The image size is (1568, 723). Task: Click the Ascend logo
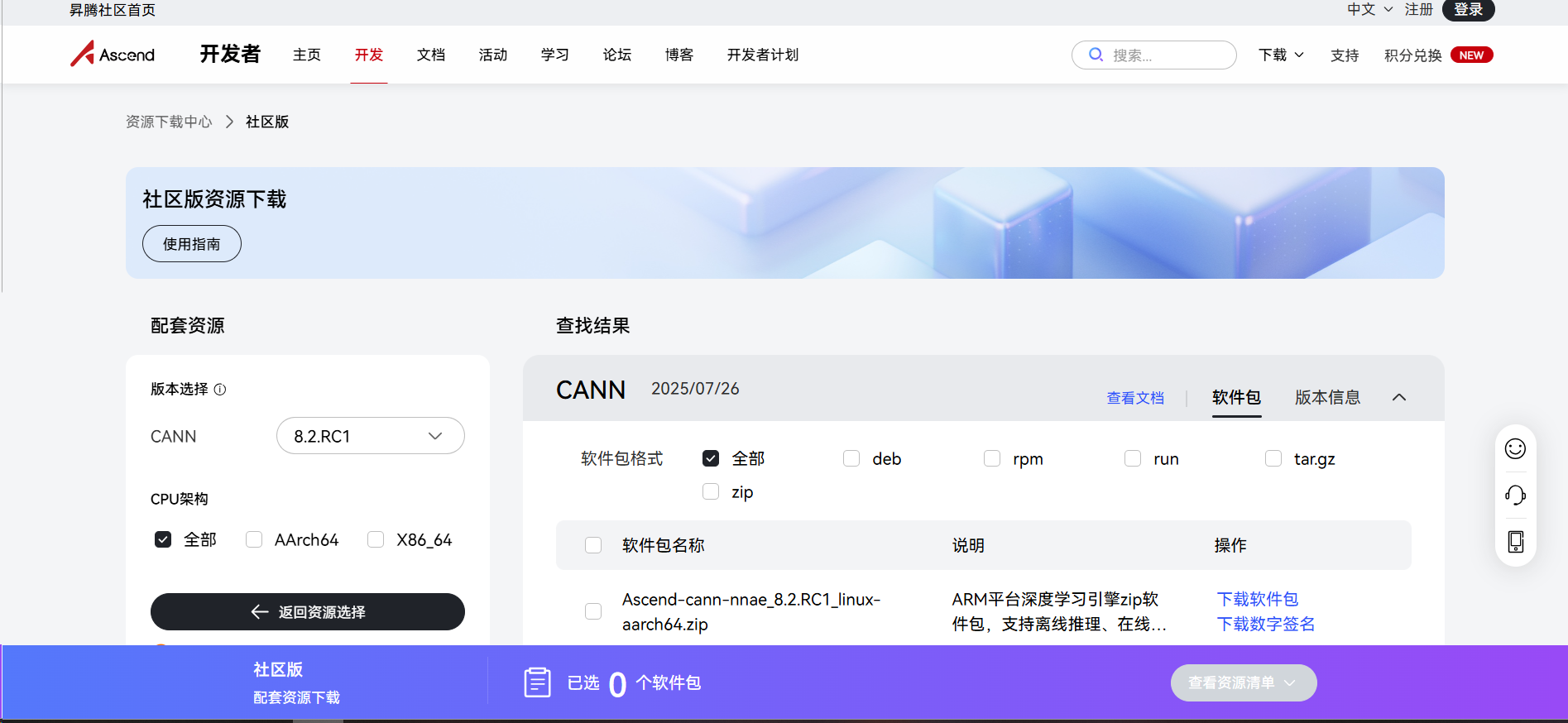113,55
